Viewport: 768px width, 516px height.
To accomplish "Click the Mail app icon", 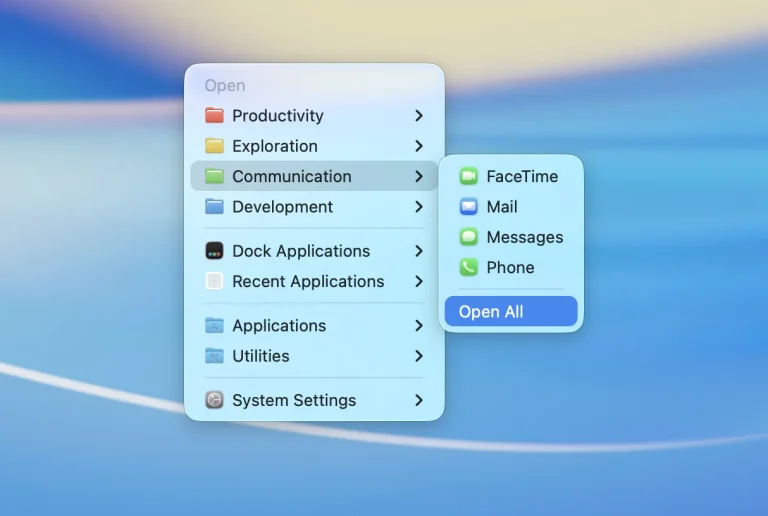I will [x=469, y=207].
